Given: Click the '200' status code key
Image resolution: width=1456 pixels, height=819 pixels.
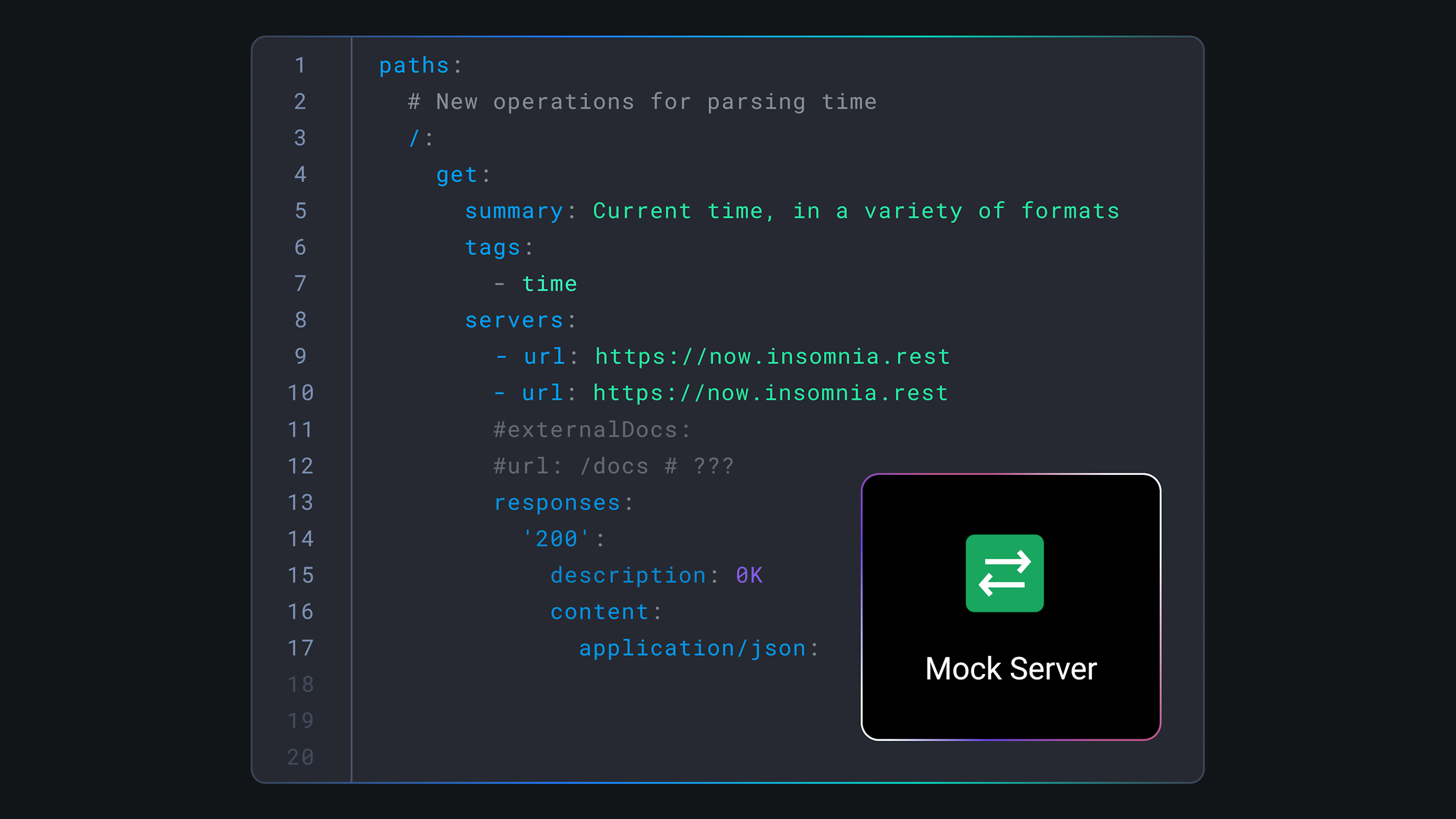Looking at the screenshot, I should click(x=556, y=539).
